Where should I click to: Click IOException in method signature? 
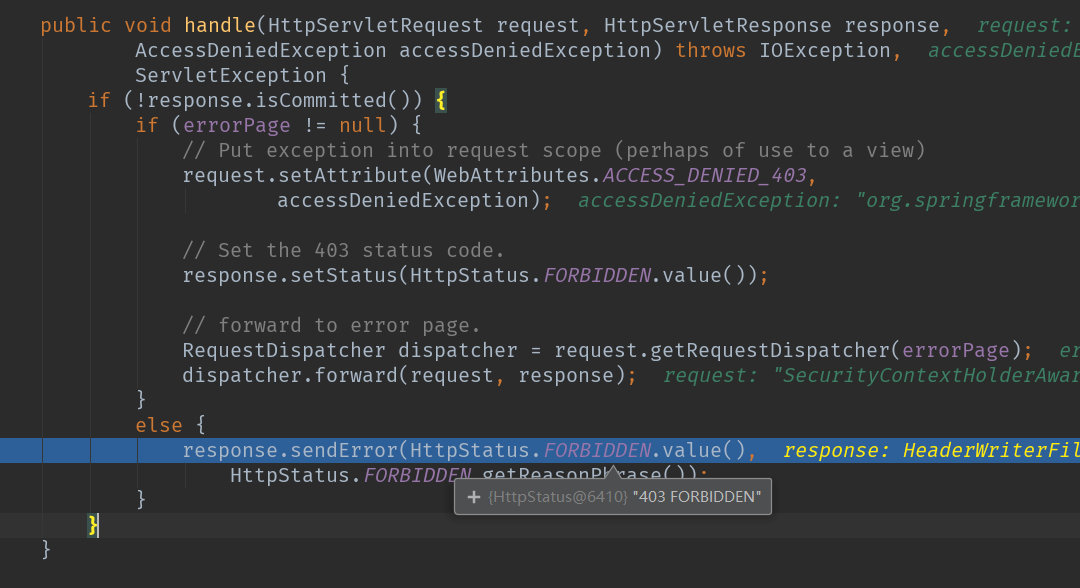(x=824, y=50)
